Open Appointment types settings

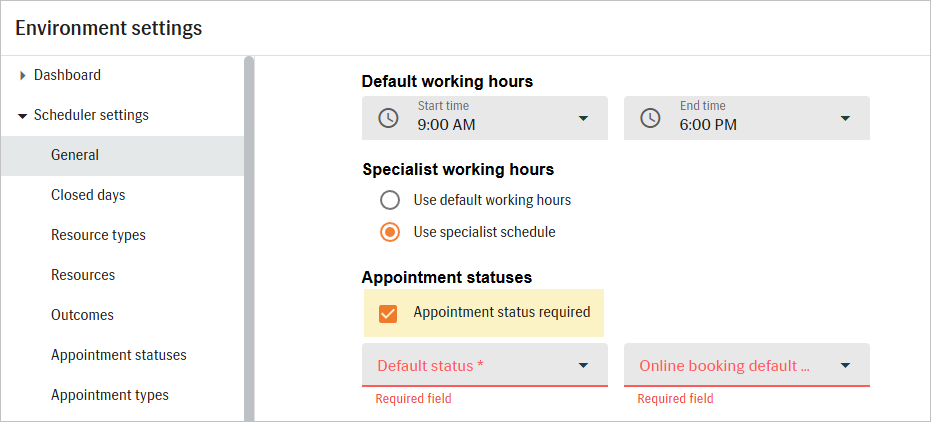[109, 395]
